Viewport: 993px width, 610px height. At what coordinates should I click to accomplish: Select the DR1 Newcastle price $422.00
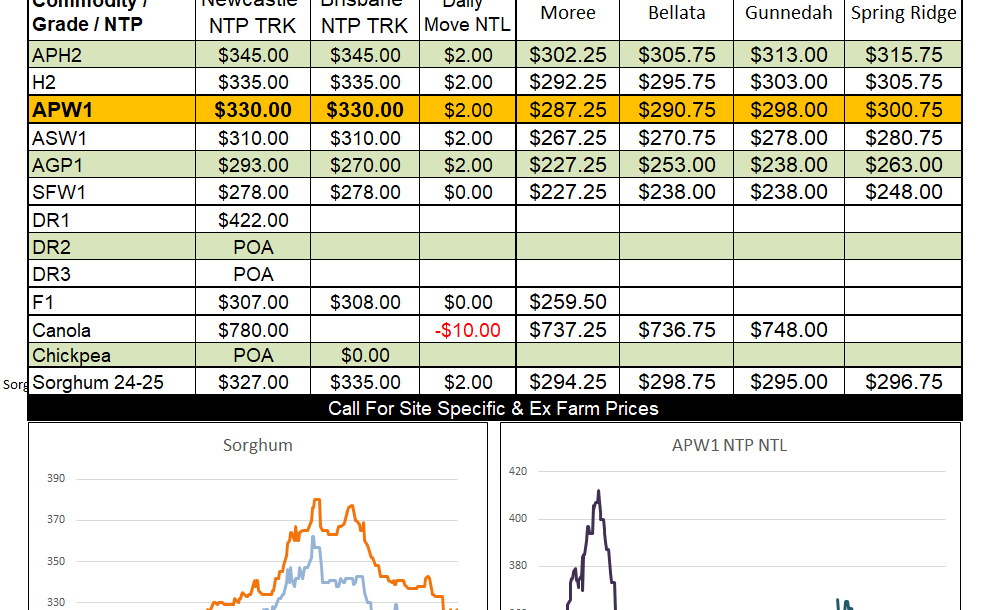click(253, 220)
